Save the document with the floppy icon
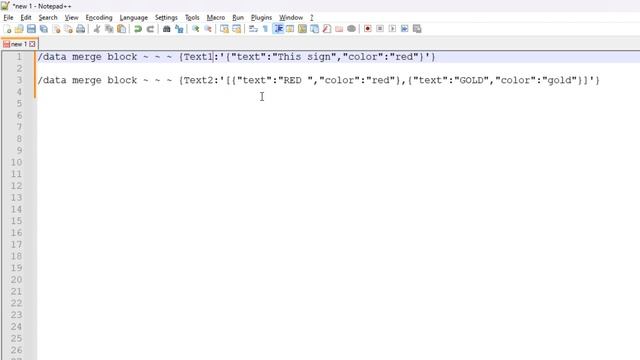Viewport: 640px width, 360px height. point(31,29)
